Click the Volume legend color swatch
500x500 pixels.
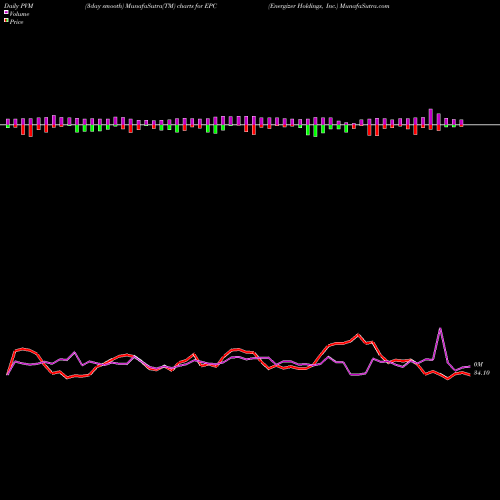(x=6, y=12)
